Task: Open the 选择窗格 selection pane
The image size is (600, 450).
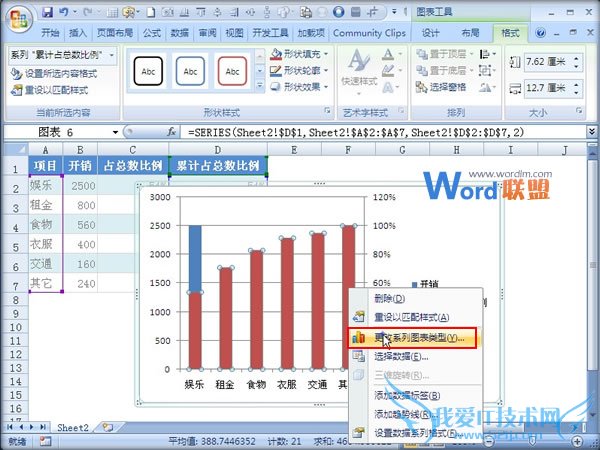Action: (x=441, y=87)
